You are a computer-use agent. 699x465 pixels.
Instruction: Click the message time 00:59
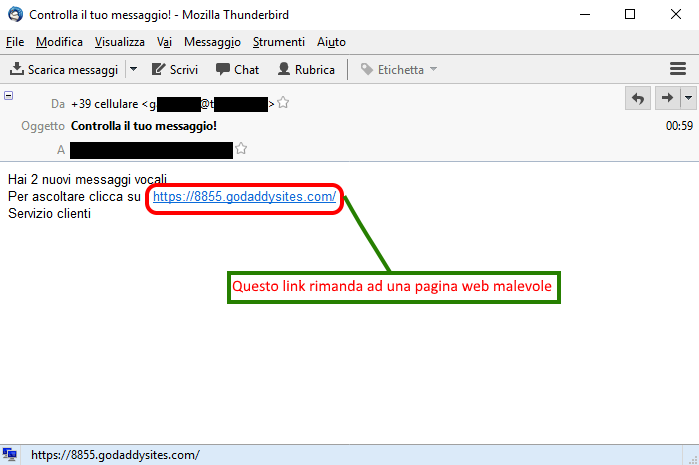tap(679, 126)
